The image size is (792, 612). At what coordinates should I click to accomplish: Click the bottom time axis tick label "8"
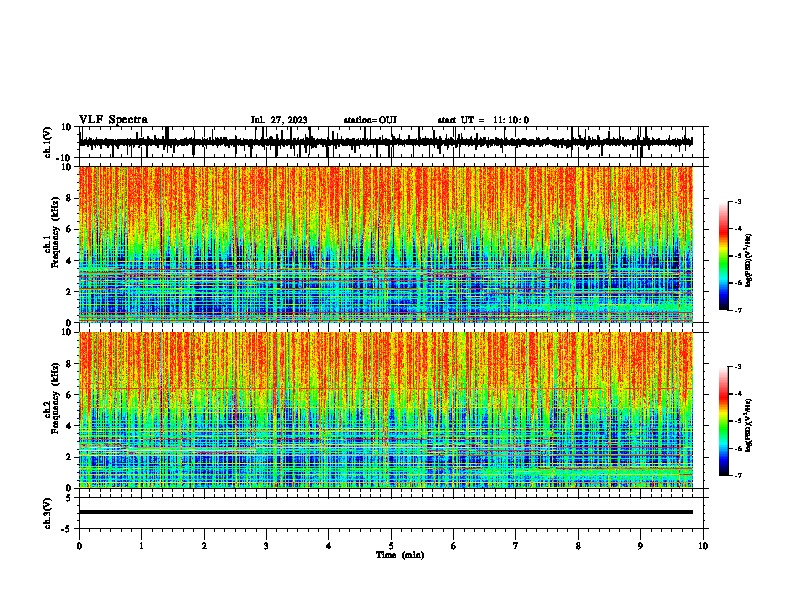coord(578,546)
